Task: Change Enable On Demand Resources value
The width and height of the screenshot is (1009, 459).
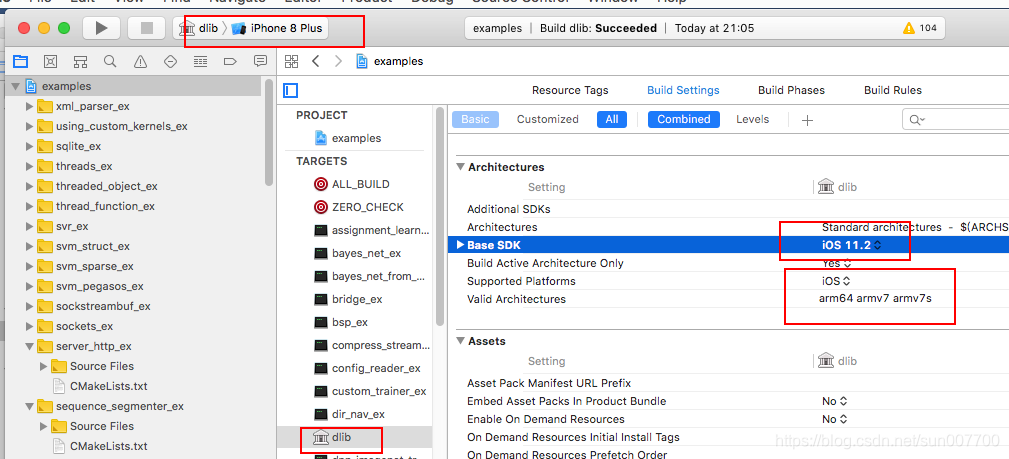Action: click(x=835, y=419)
